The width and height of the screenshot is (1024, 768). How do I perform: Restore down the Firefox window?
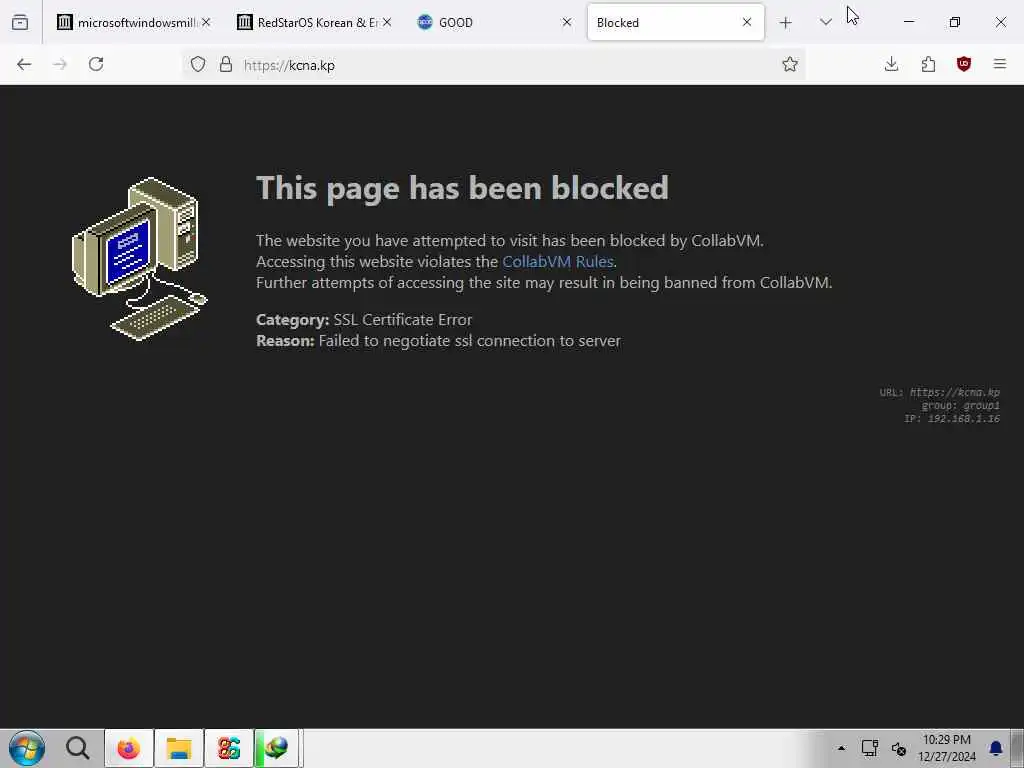click(955, 22)
